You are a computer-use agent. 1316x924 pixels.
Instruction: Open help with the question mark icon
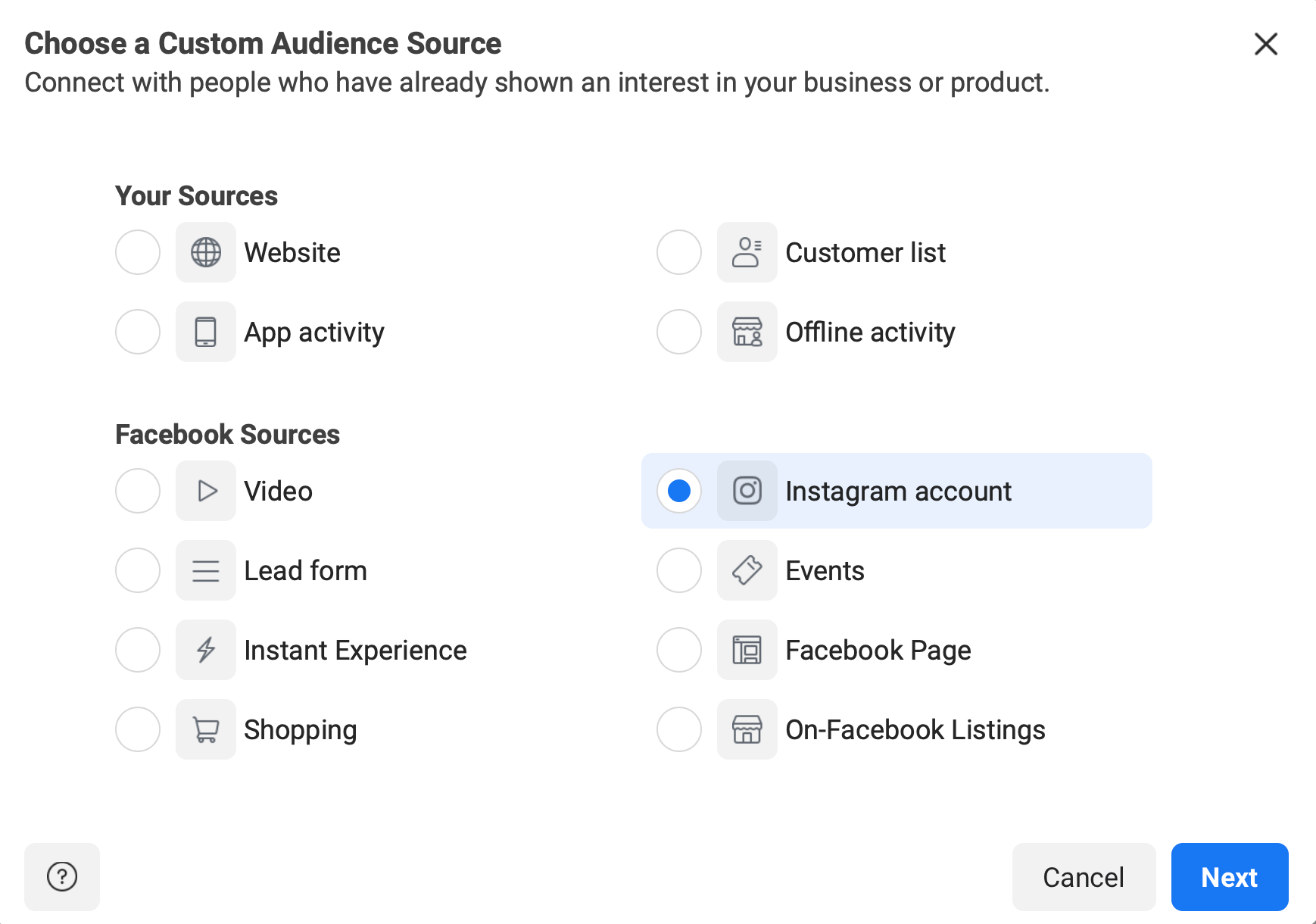[62, 877]
